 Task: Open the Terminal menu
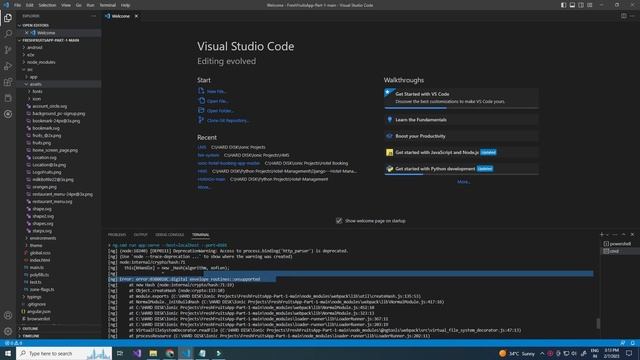108,5
